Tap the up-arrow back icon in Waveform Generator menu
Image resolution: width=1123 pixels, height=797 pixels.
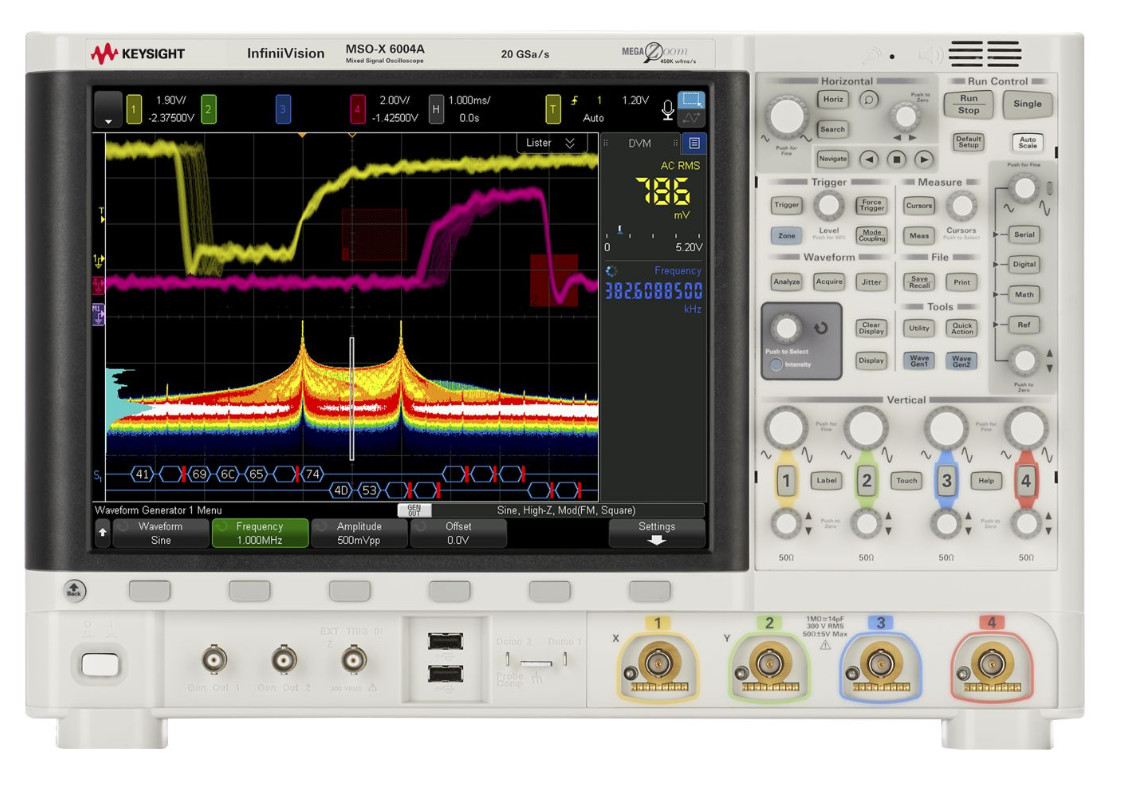[102, 533]
